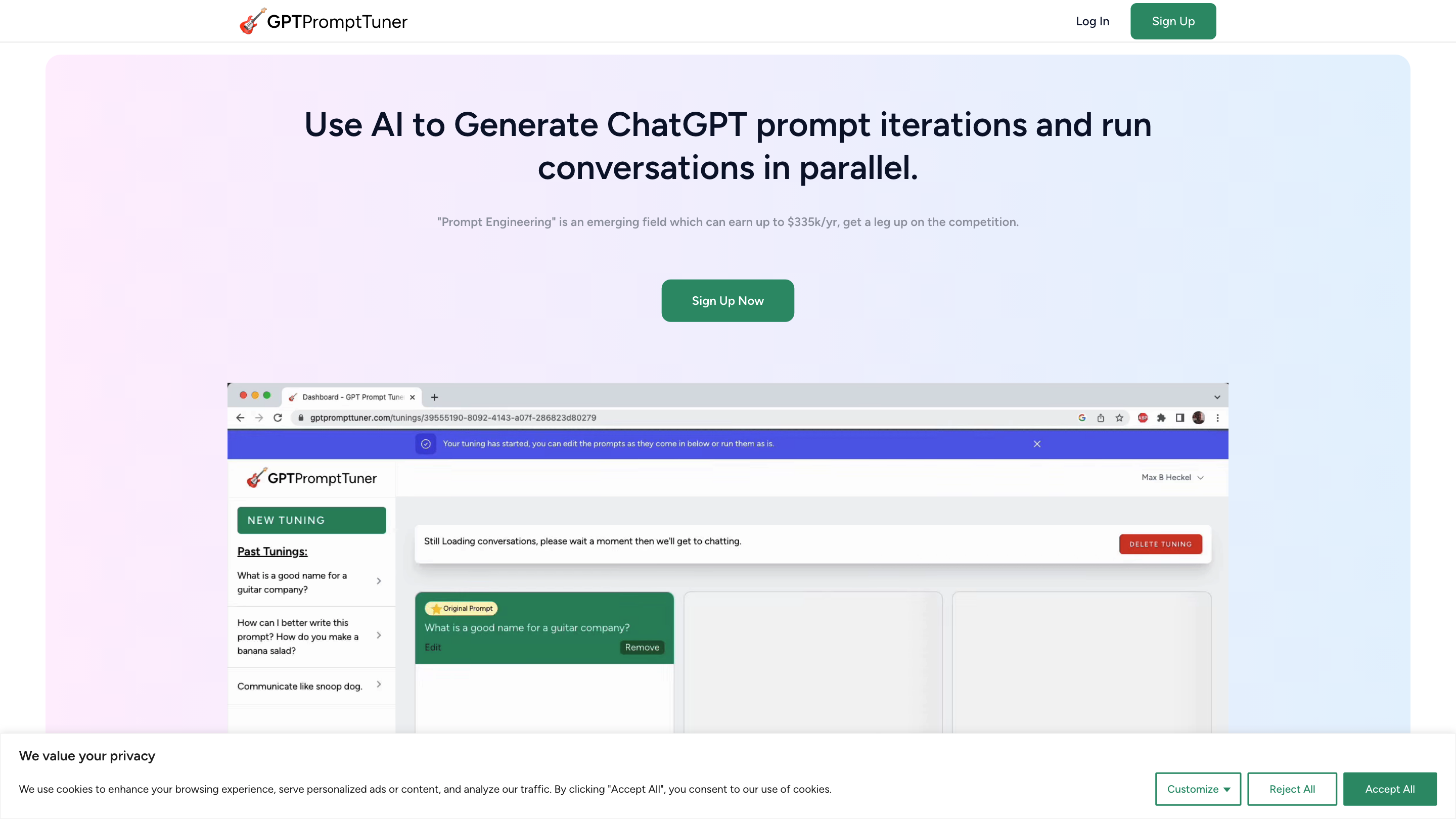Open the Max B Heckel user dropdown
This screenshot has height=819, width=1456.
pyautogui.click(x=1172, y=478)
